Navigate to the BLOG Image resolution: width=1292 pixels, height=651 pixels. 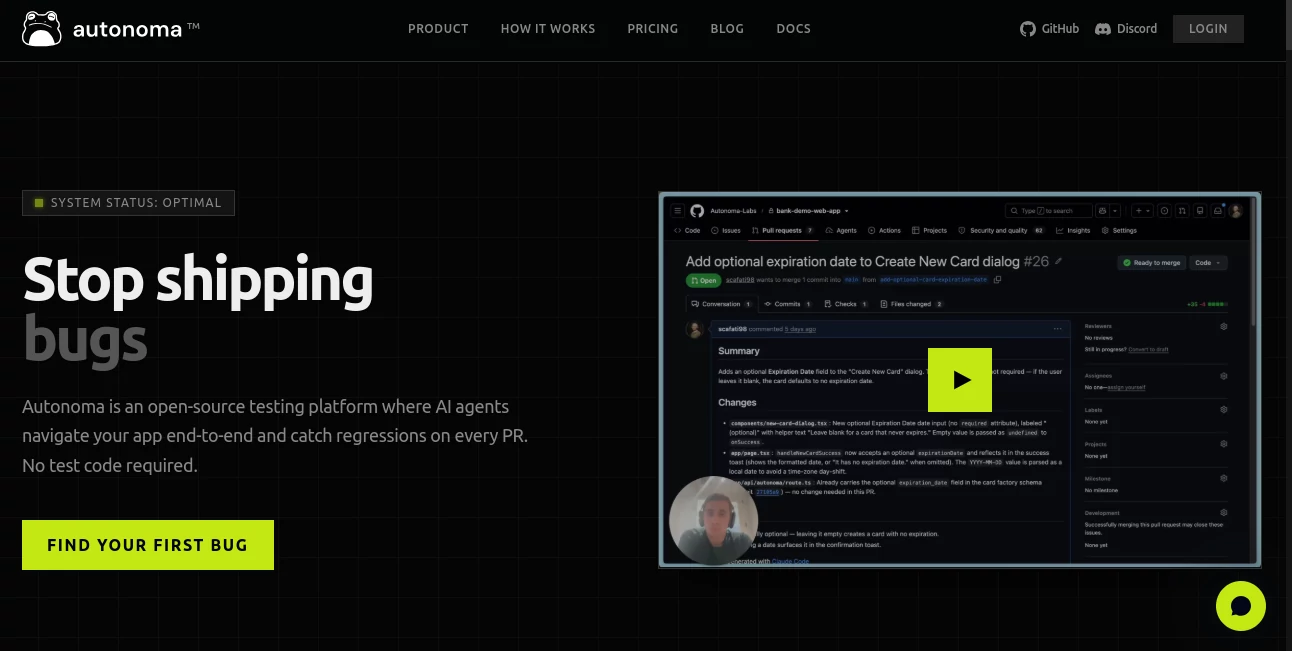(x=727, y=29)
